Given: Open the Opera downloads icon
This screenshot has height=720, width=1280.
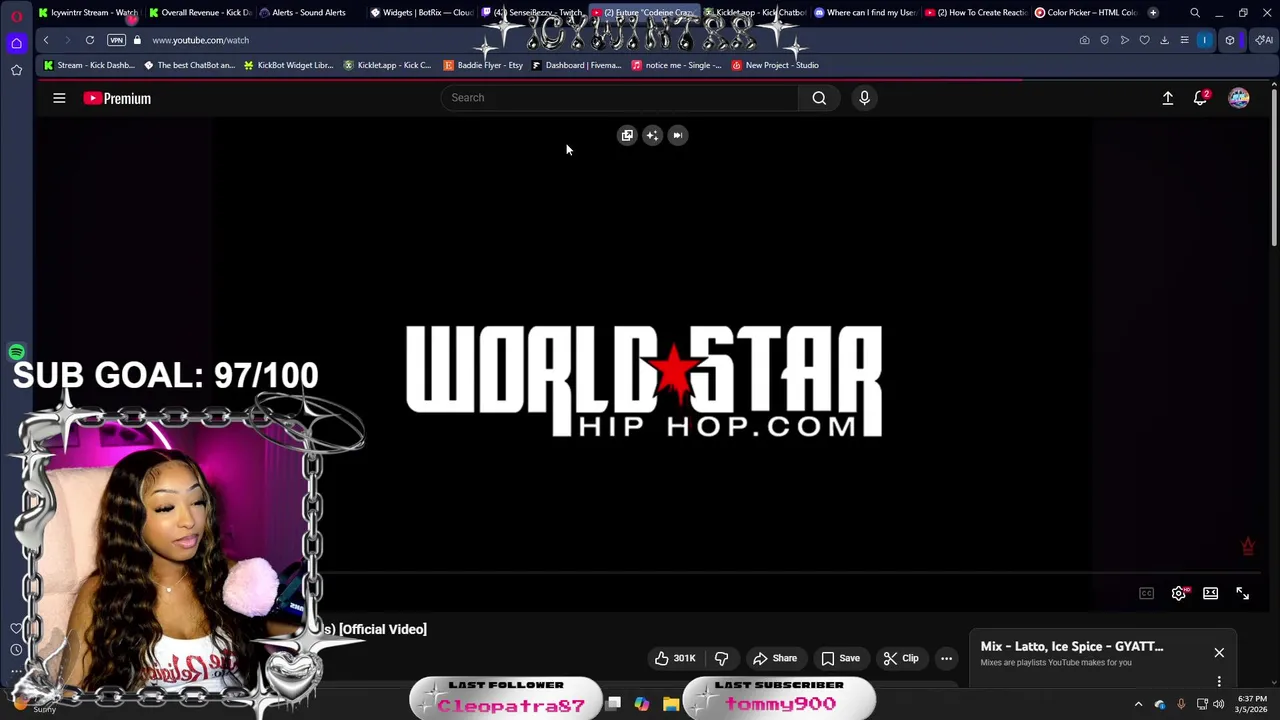Looking at the screenshot, I should pos(1164,40).
